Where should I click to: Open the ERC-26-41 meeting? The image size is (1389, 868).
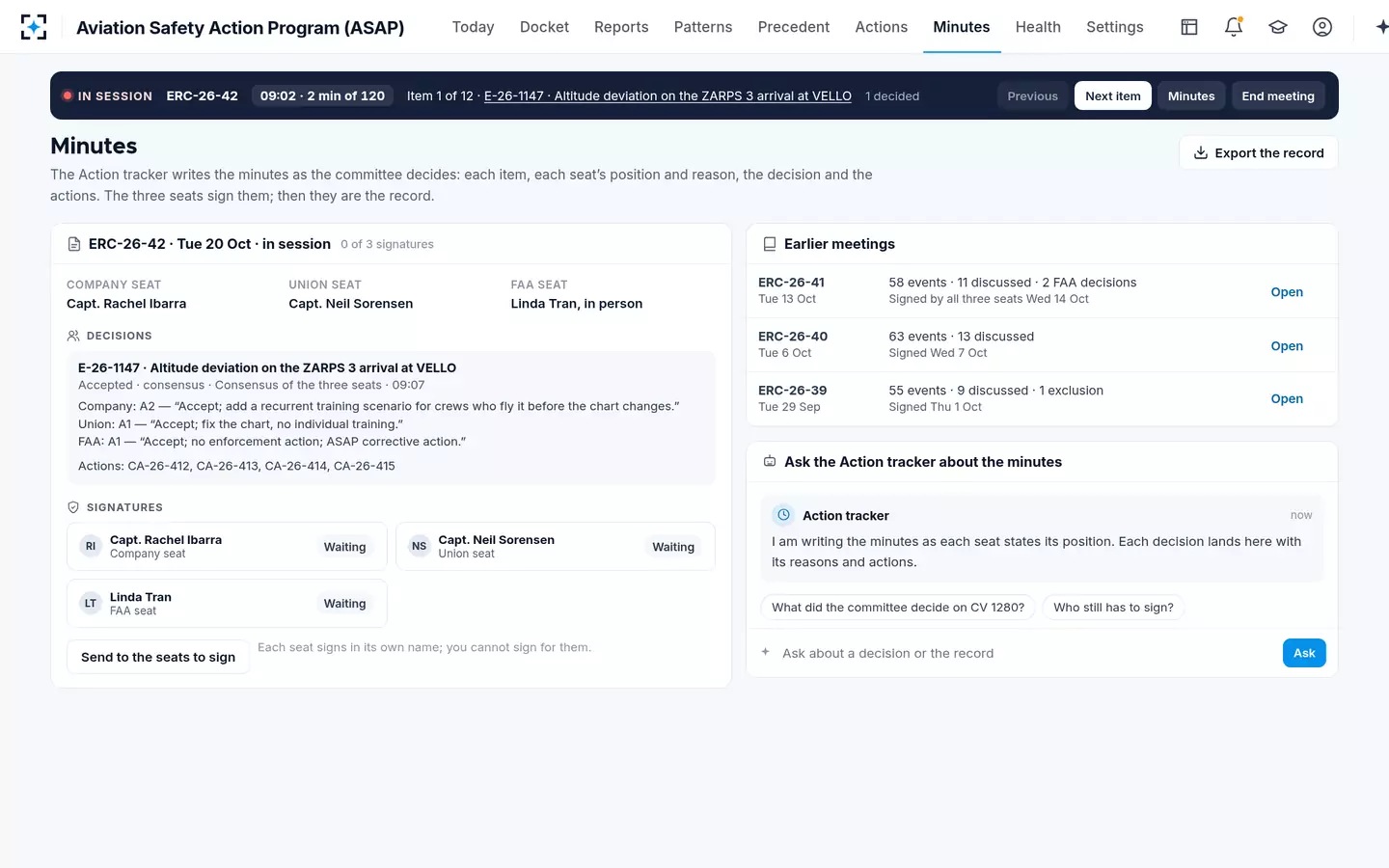pos(1287,292)
